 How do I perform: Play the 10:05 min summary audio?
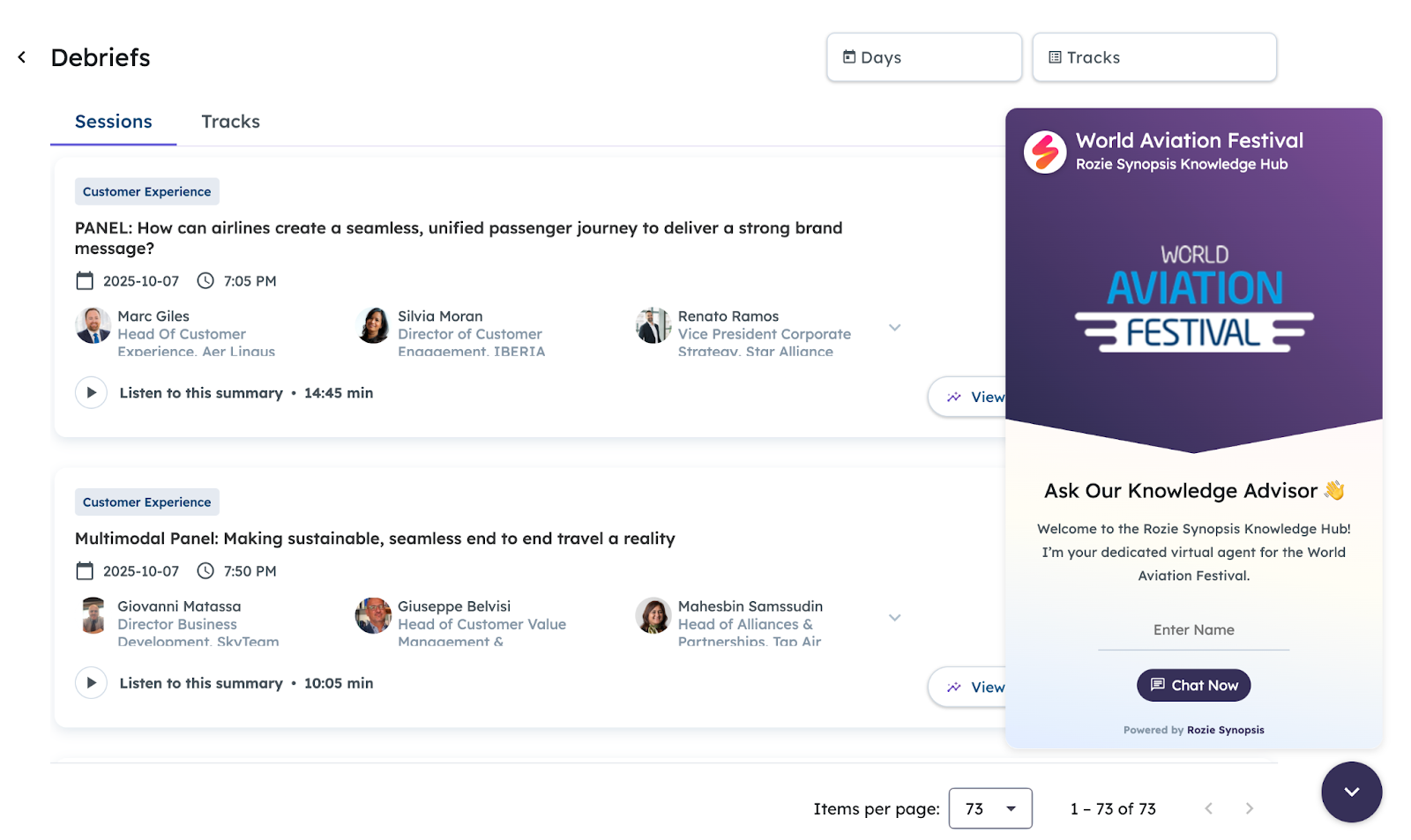click(91, 683)
